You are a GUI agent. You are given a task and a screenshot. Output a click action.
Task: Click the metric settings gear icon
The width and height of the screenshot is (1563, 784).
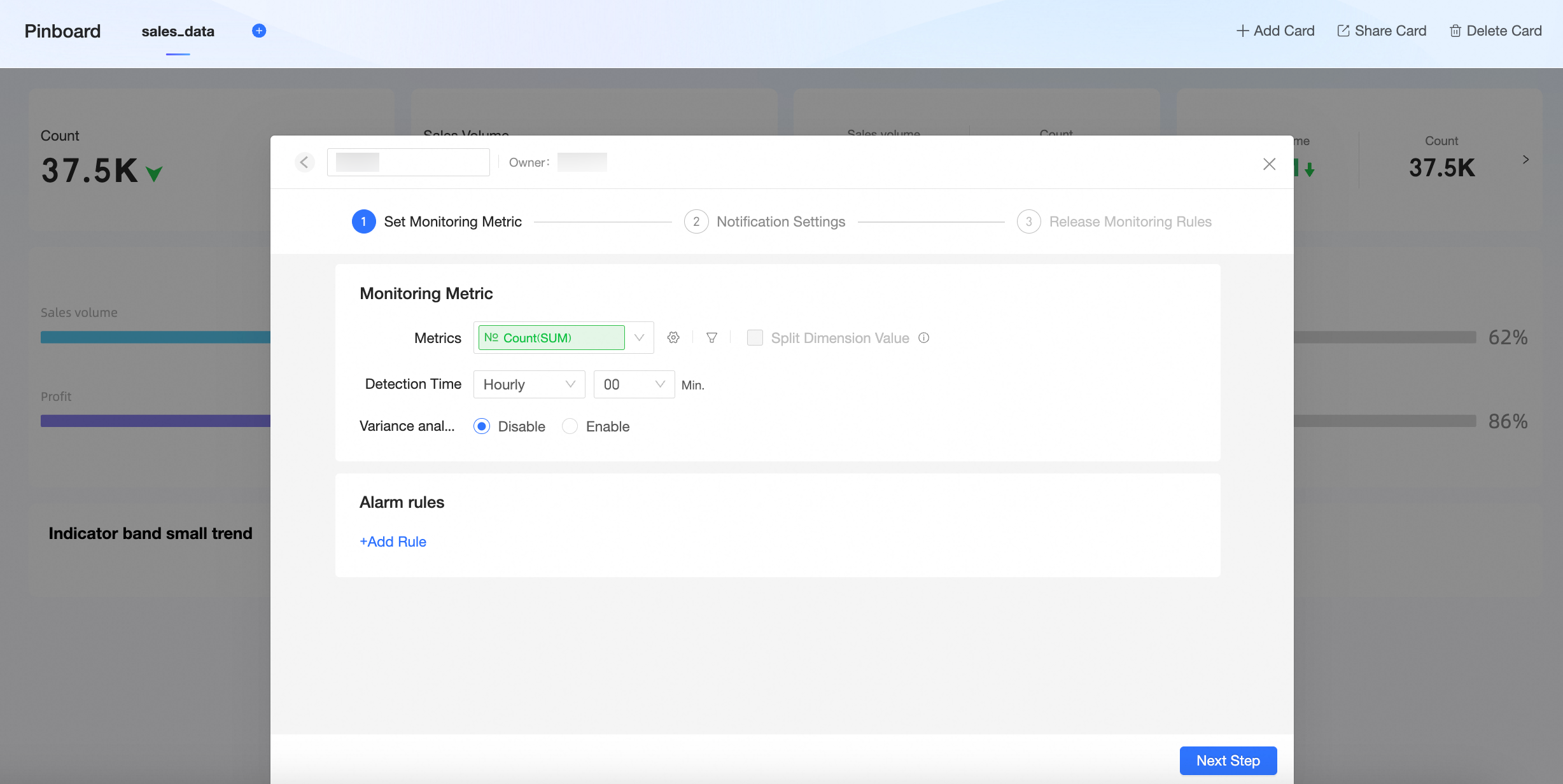(673, 338)
